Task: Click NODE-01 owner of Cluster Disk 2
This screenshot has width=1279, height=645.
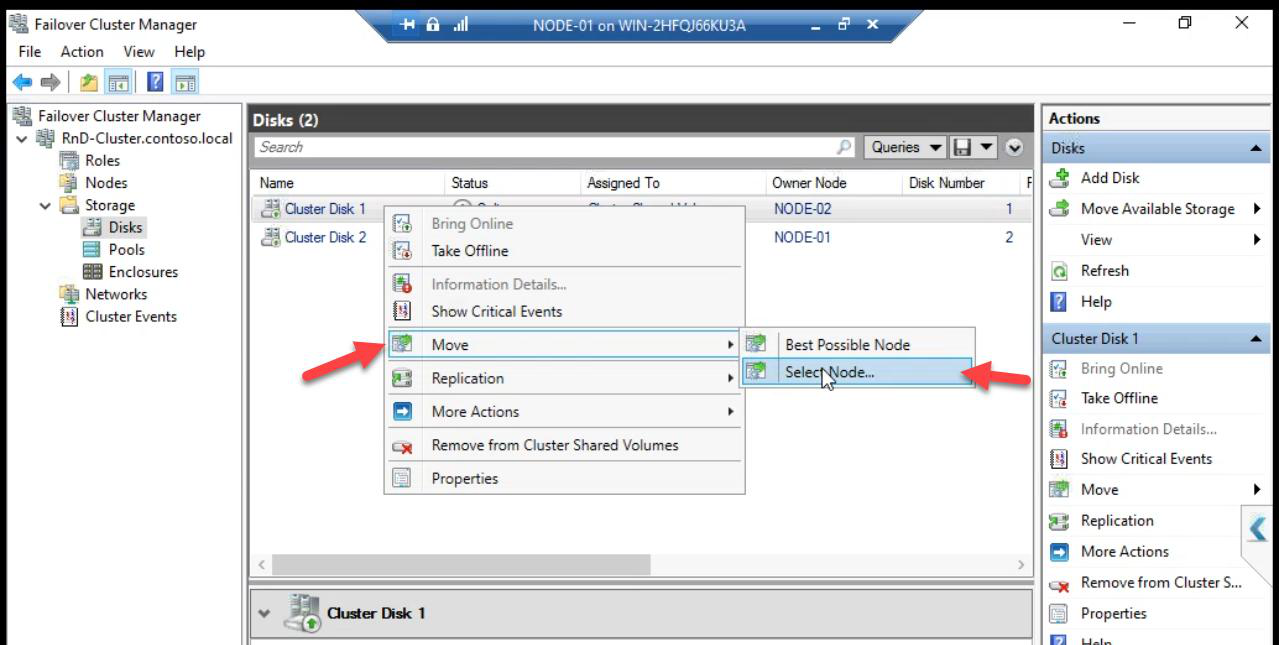Action: [x=802, y=237]
